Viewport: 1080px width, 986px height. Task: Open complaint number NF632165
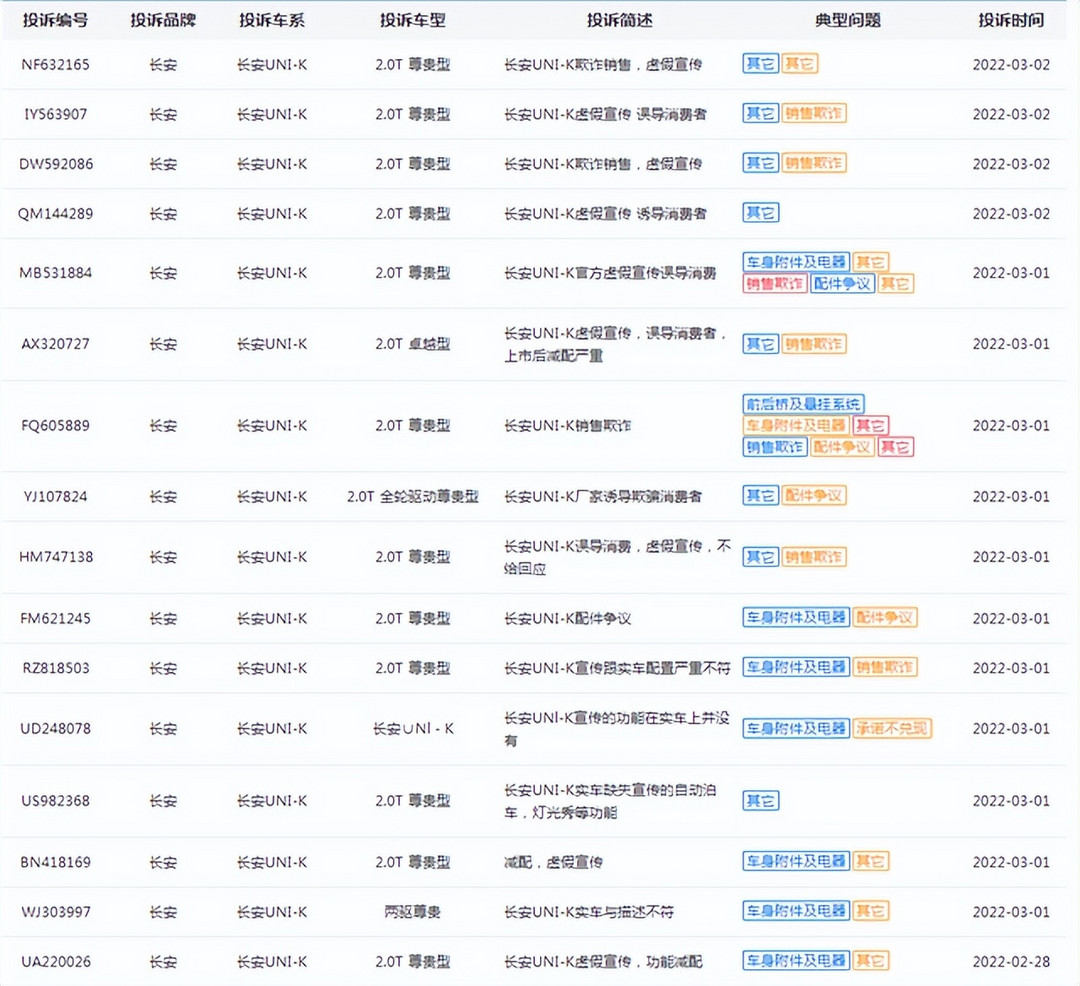tap(55, 65)
